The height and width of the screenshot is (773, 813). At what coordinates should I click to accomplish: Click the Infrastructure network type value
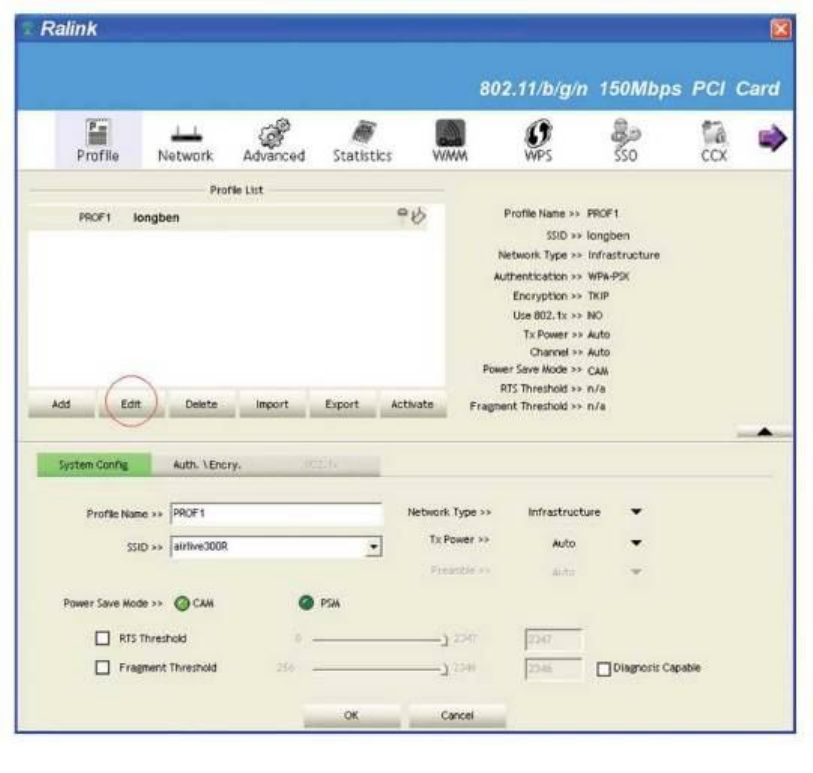564,512
